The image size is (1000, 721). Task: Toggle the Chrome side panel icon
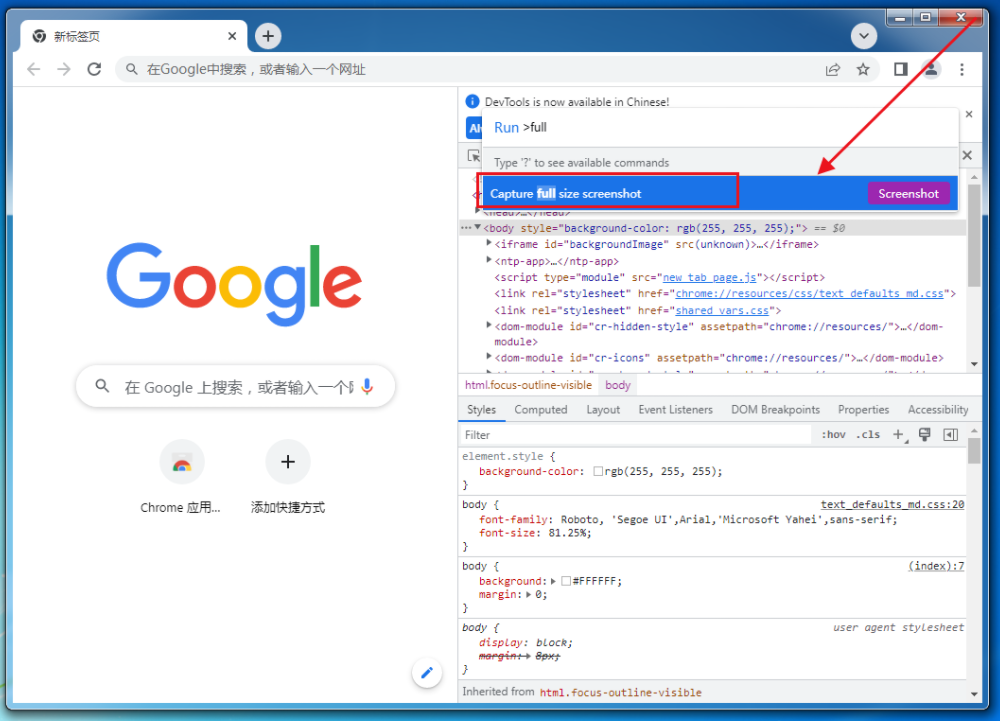click(901, 69)
